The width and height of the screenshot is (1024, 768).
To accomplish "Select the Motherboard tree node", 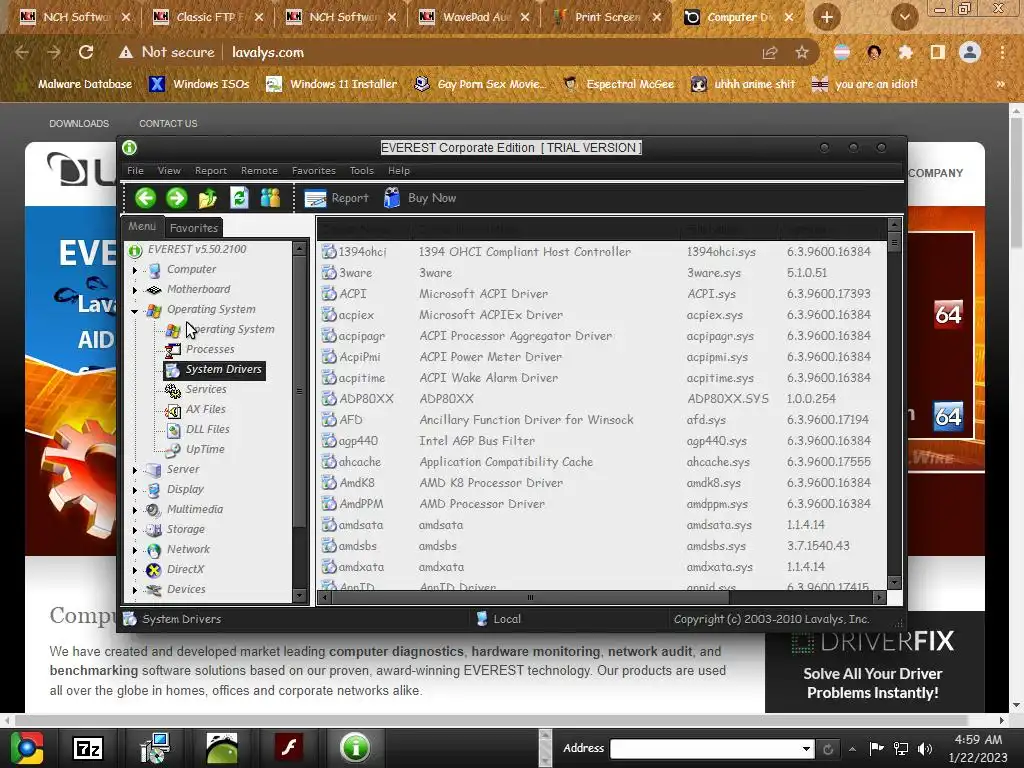I will coord(198,289).
